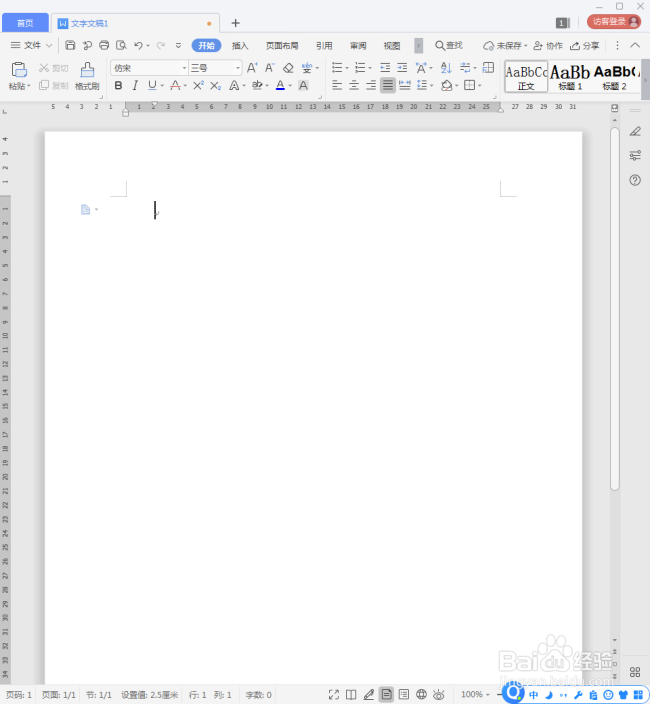Image resolution: width=650 pixels, height=704 pixels.
Task: Decrease font size with A- icon
Action: pos(269,68)
